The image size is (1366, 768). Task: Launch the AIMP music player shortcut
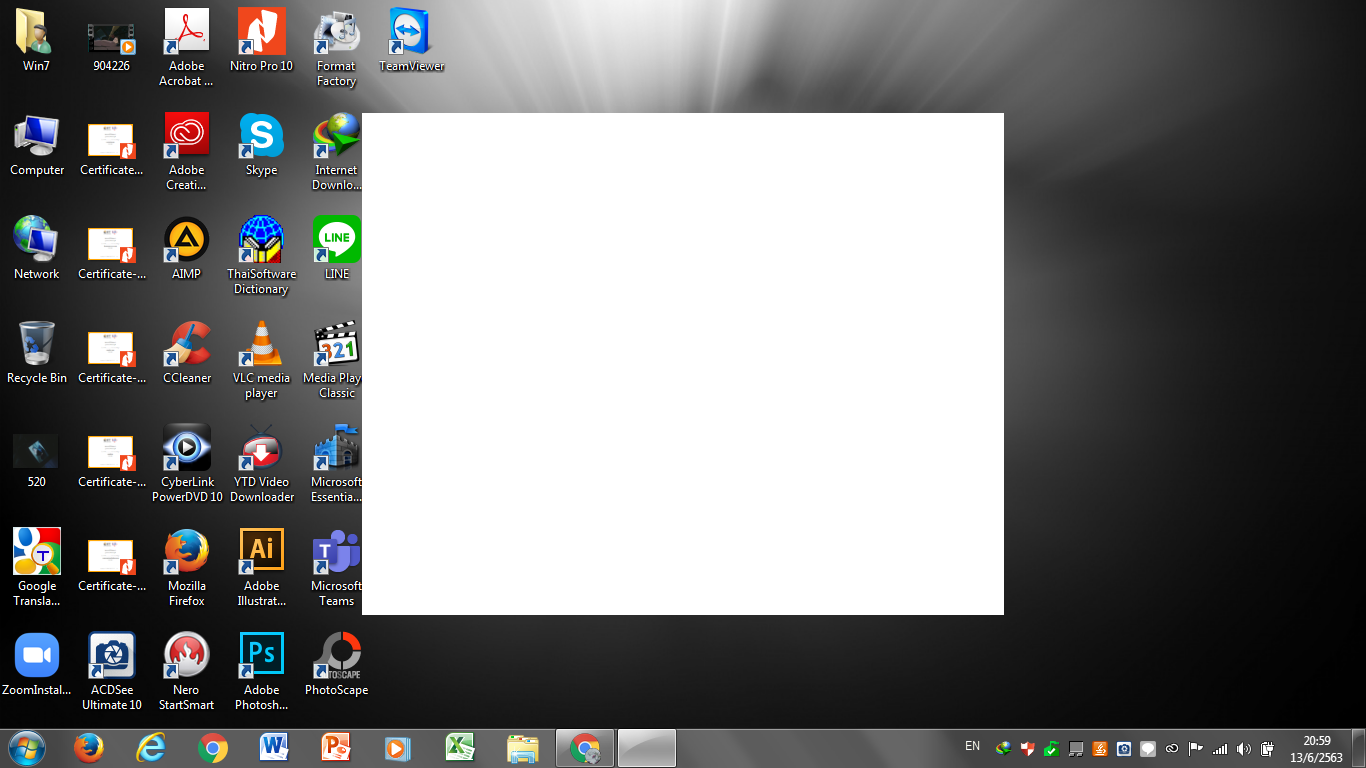[186, 249]
